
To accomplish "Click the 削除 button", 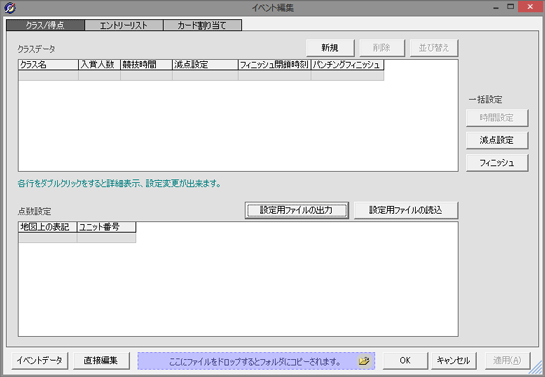I will coord(382,48).
